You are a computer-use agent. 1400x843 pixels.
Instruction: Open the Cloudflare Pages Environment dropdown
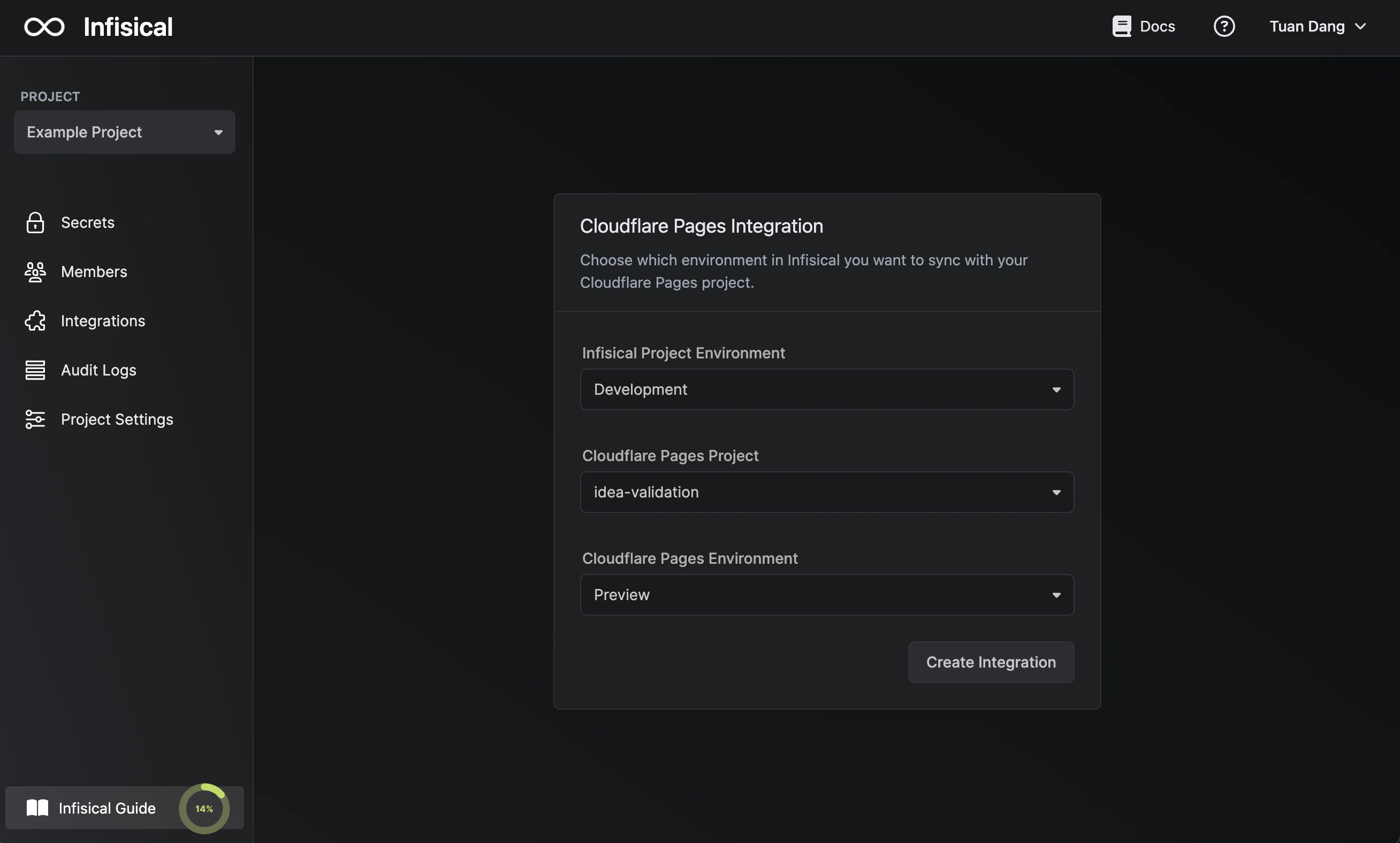pyautogui.click(x=827, y=595)
